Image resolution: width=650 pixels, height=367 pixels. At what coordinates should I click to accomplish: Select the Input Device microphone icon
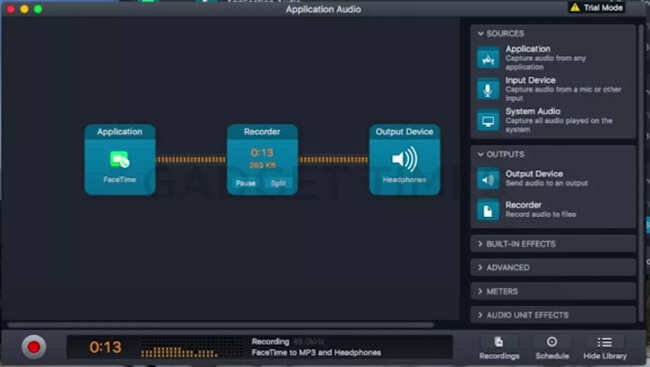488,89
